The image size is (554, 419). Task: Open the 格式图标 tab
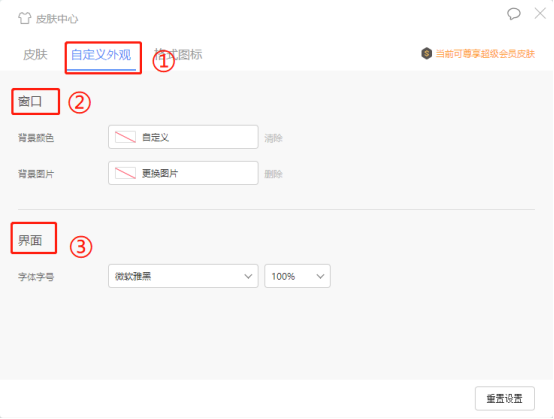pos(178,55)
